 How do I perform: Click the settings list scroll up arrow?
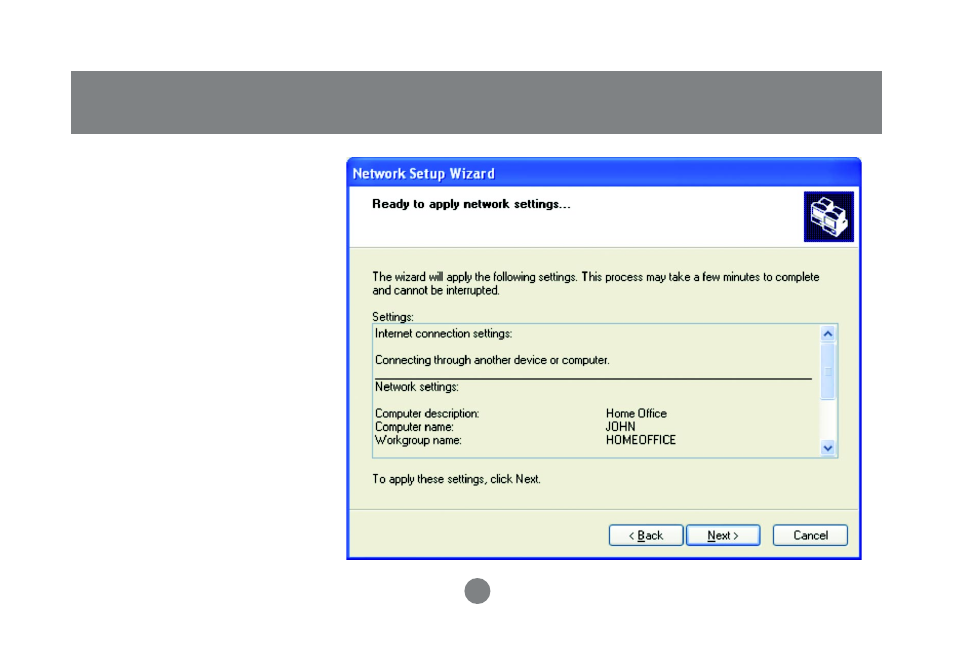point(827,334)
